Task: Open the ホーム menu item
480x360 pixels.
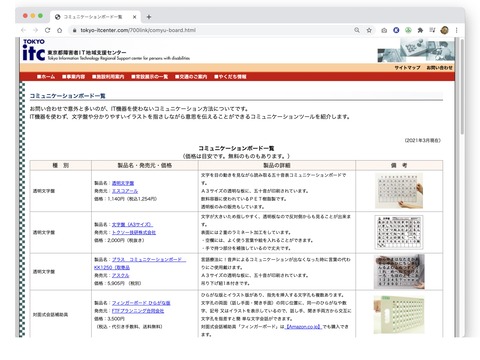Action: point(46,77)
